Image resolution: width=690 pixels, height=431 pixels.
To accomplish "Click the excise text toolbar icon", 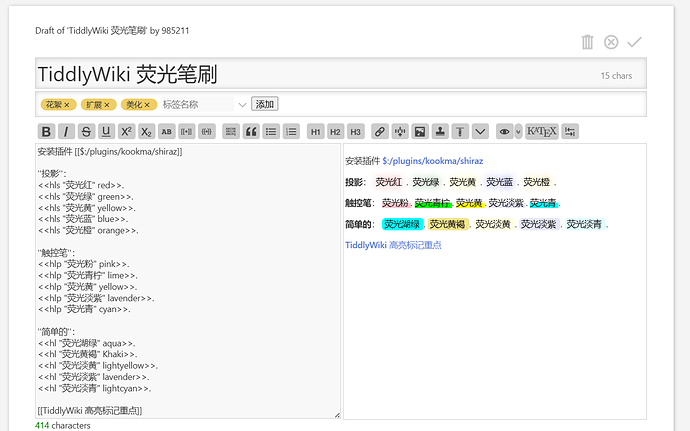I will 400,131.
